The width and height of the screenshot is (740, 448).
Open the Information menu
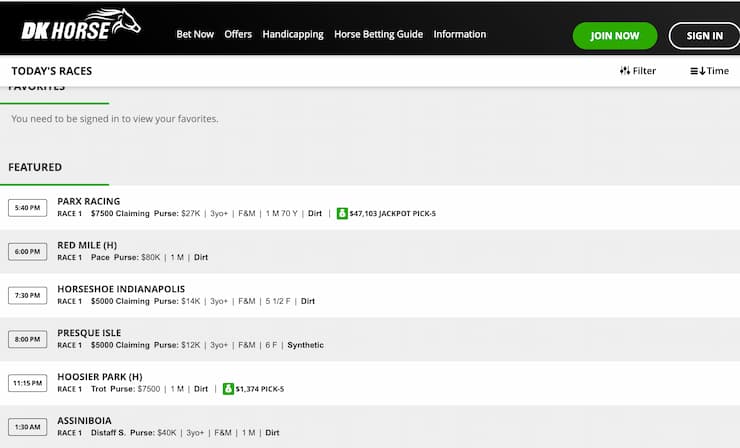(460, 34)
